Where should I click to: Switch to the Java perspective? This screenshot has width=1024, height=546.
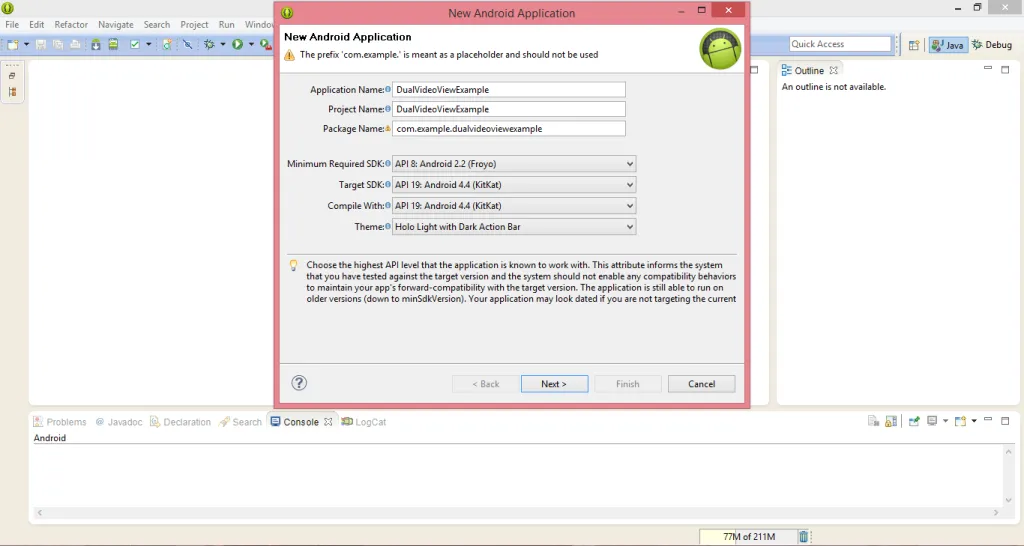948,44
